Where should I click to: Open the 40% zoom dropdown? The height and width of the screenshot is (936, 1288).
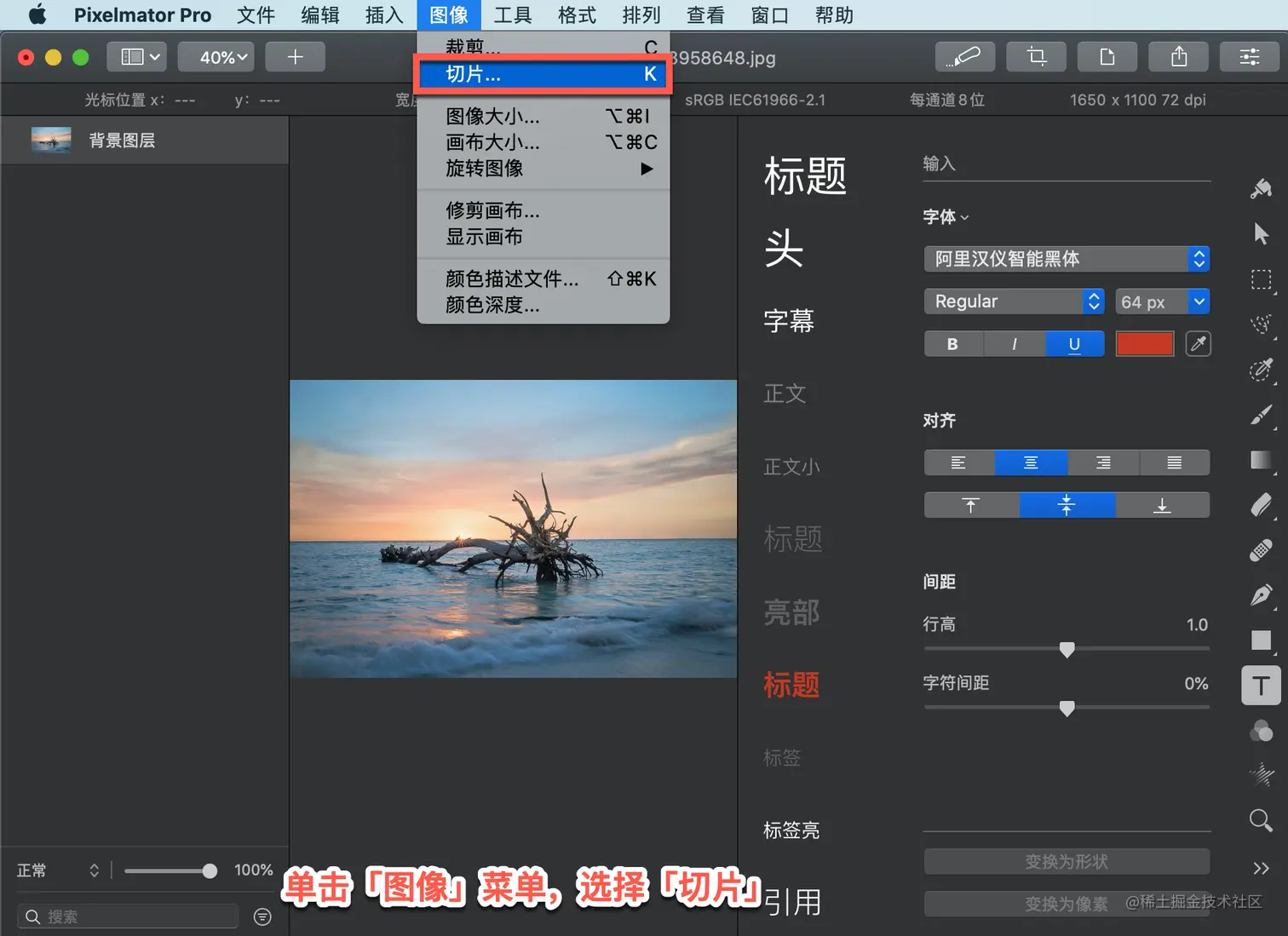point(216,57)
